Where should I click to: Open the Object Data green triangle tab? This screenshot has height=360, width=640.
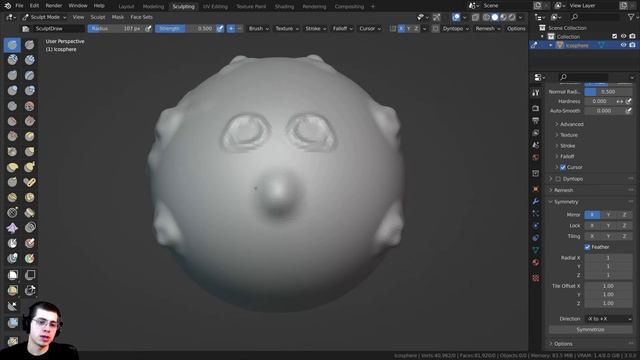pos(536,250)
